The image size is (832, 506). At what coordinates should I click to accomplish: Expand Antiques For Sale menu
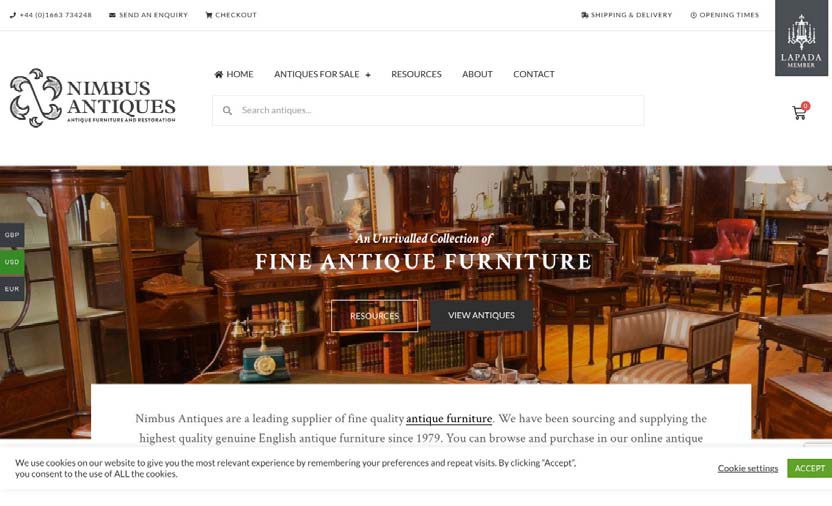pos(322,74)
